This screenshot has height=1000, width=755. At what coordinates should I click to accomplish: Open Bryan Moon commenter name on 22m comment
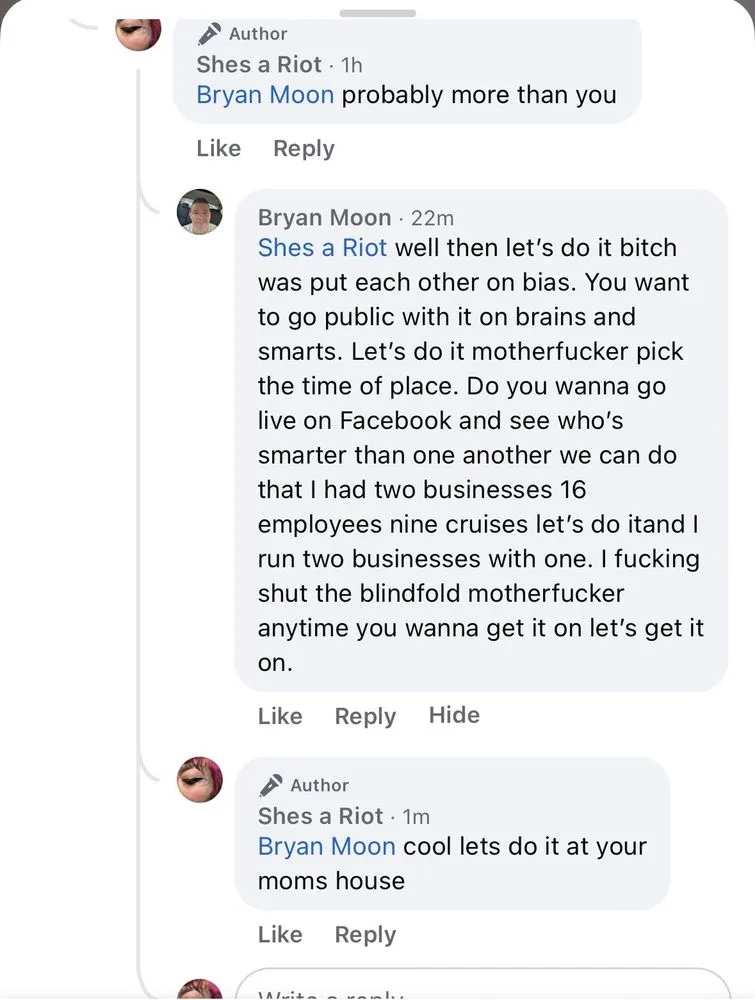click(x=324, y=217)
